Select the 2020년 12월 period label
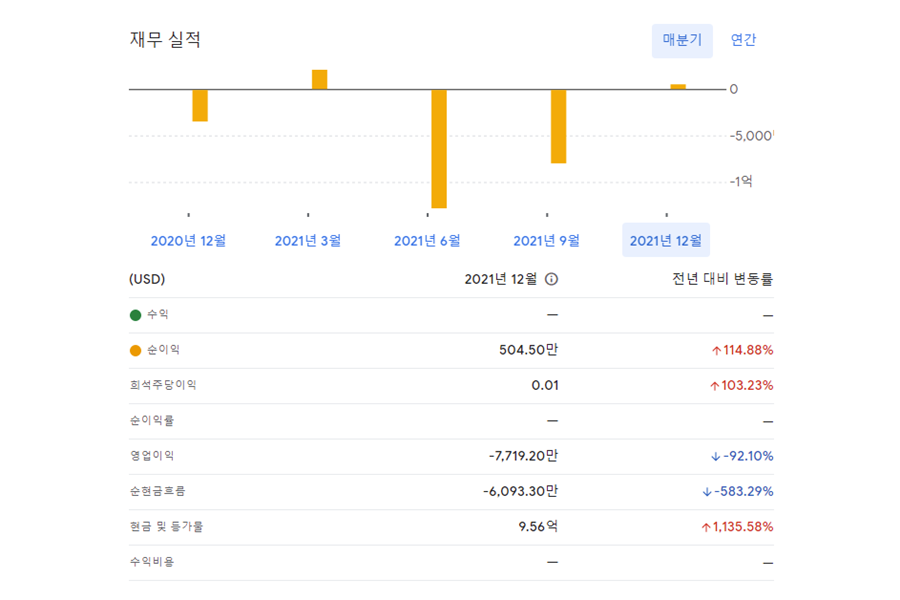Screen dimensions: 900x600 coord(189,240)
